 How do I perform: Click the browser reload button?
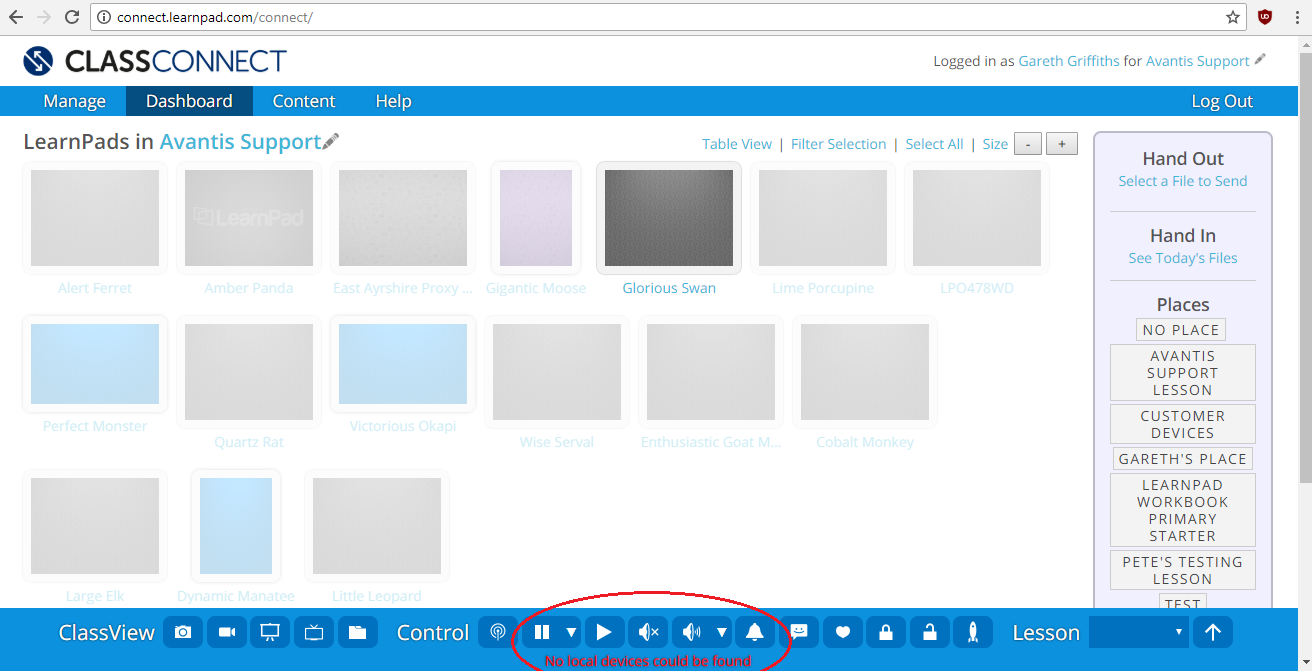72,17
